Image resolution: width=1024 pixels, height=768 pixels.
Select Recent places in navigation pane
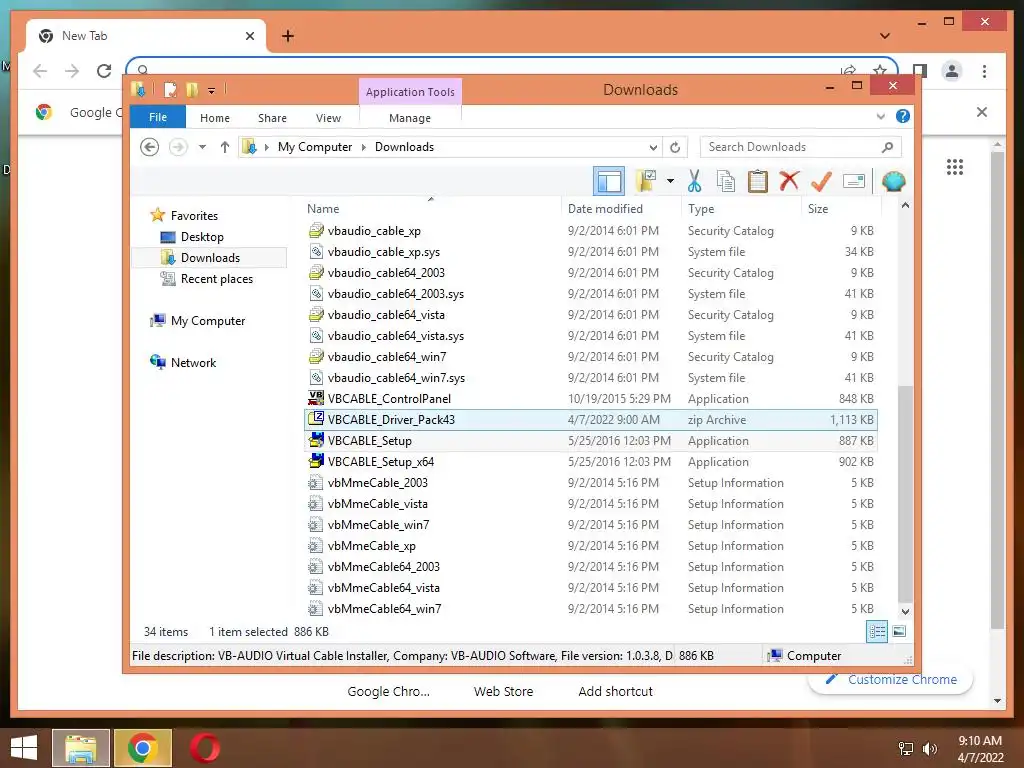click(x=216, y=279)
